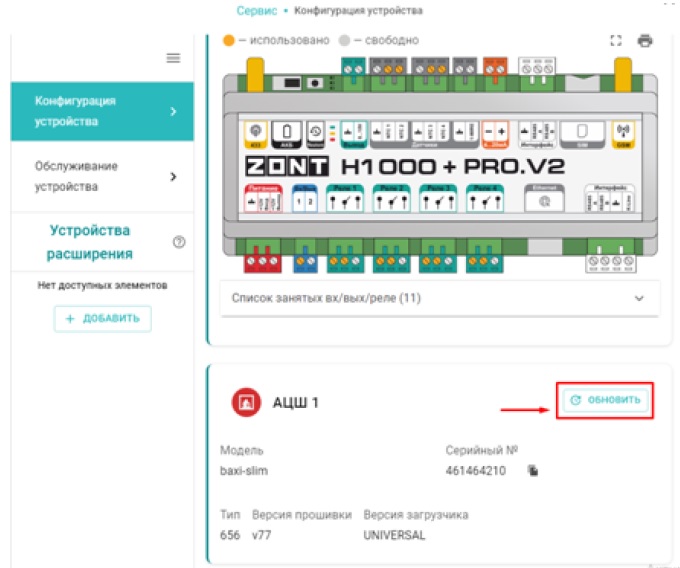Follow the Сервис breadcrumb link

coord(257,10)
